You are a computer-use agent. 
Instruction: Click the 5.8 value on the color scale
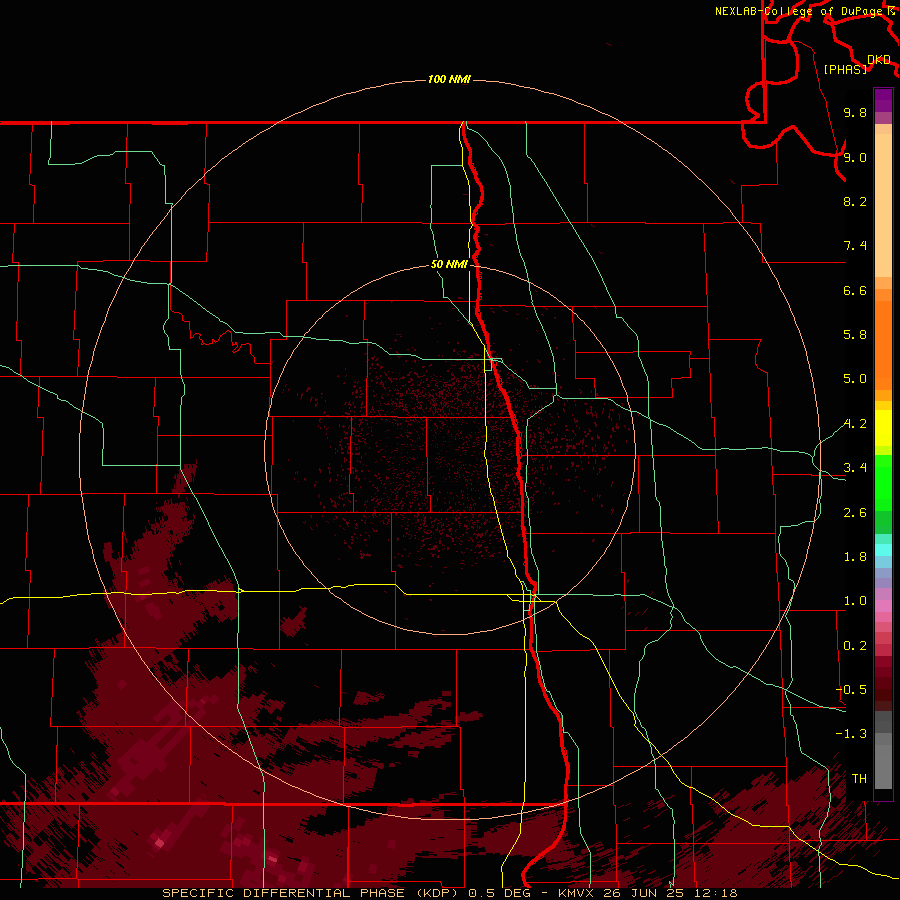855,335
